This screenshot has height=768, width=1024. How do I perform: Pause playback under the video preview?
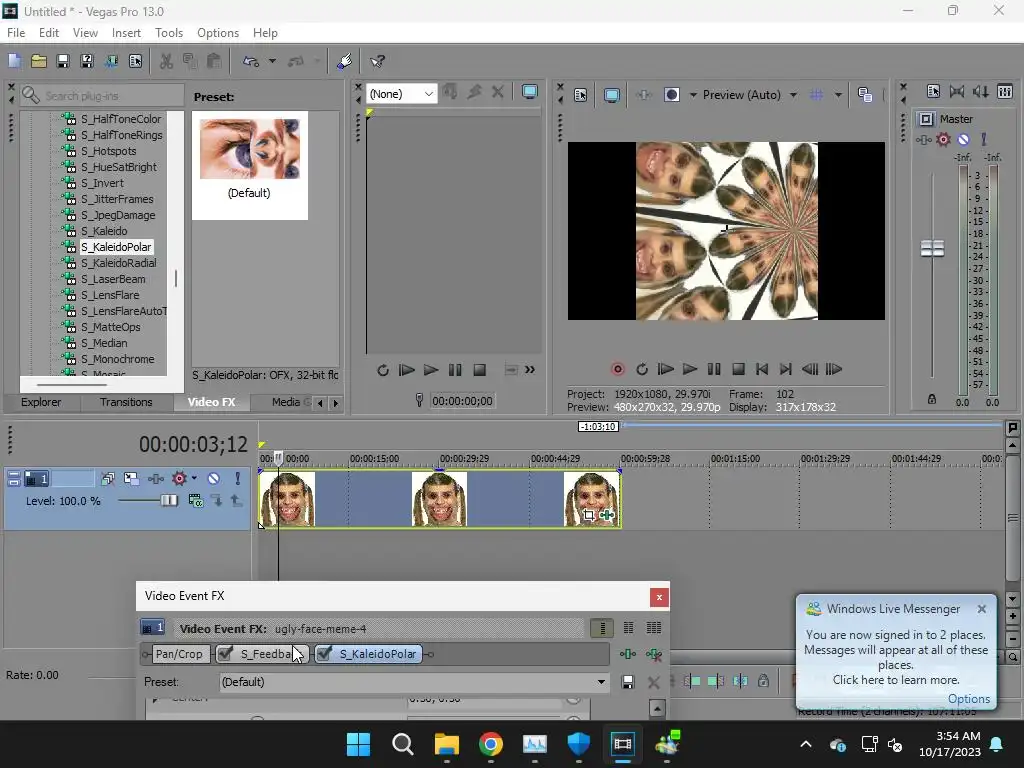(714, 370)
